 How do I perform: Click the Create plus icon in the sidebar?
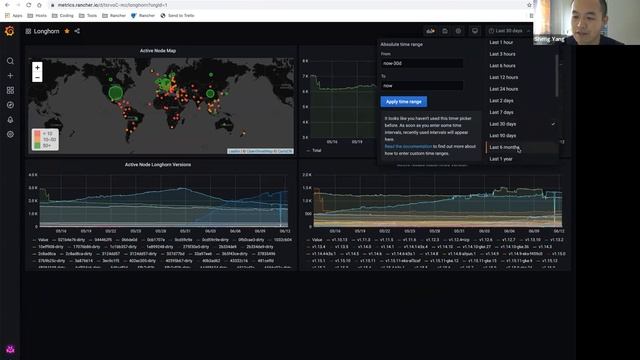tap(10, 76)
